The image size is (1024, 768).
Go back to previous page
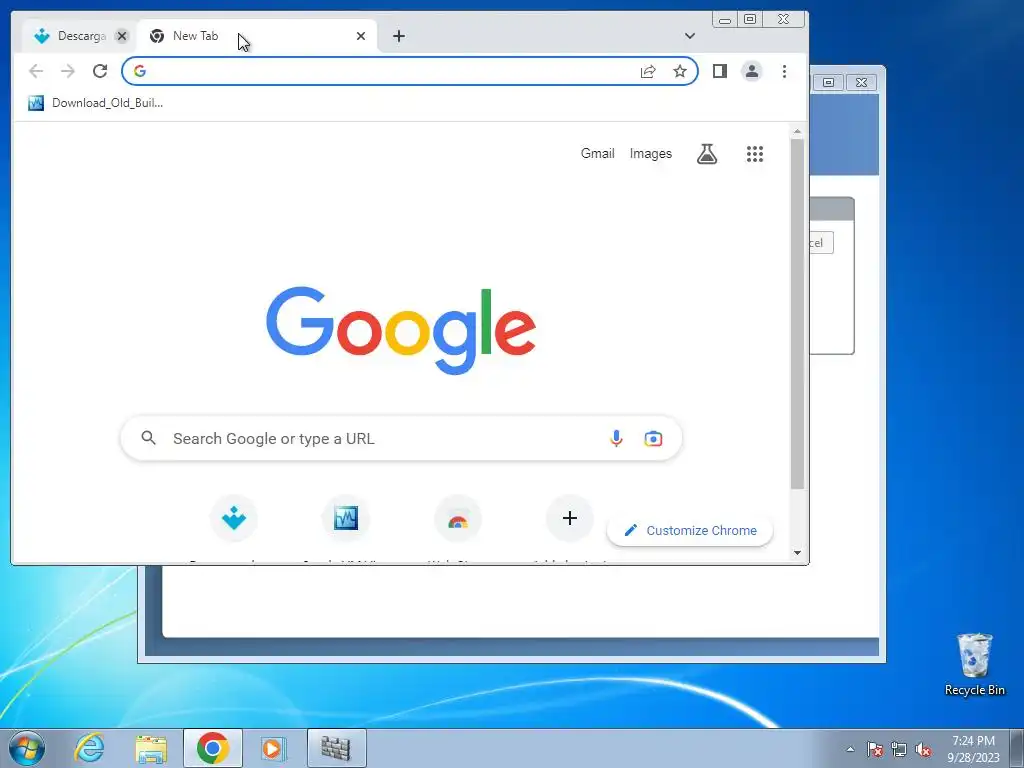point(36,71)
